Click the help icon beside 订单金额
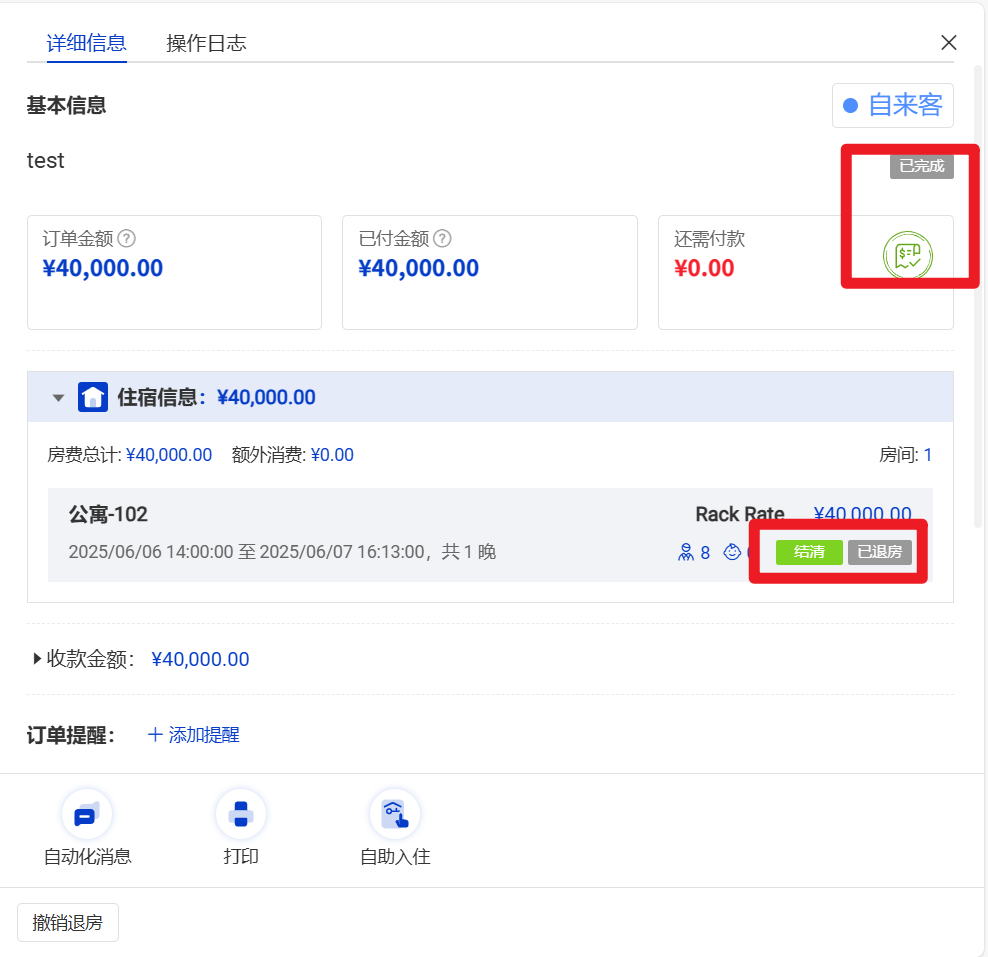988x957 pixels. point(126,239)
